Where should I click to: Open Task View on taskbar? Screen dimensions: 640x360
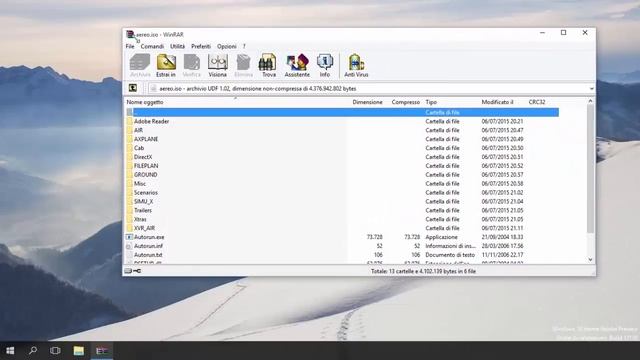point(55,351)
